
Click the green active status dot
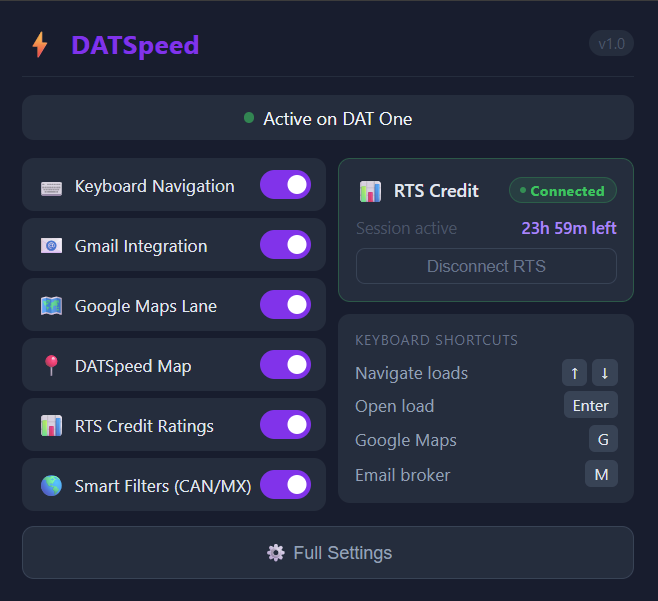(249, 118)
